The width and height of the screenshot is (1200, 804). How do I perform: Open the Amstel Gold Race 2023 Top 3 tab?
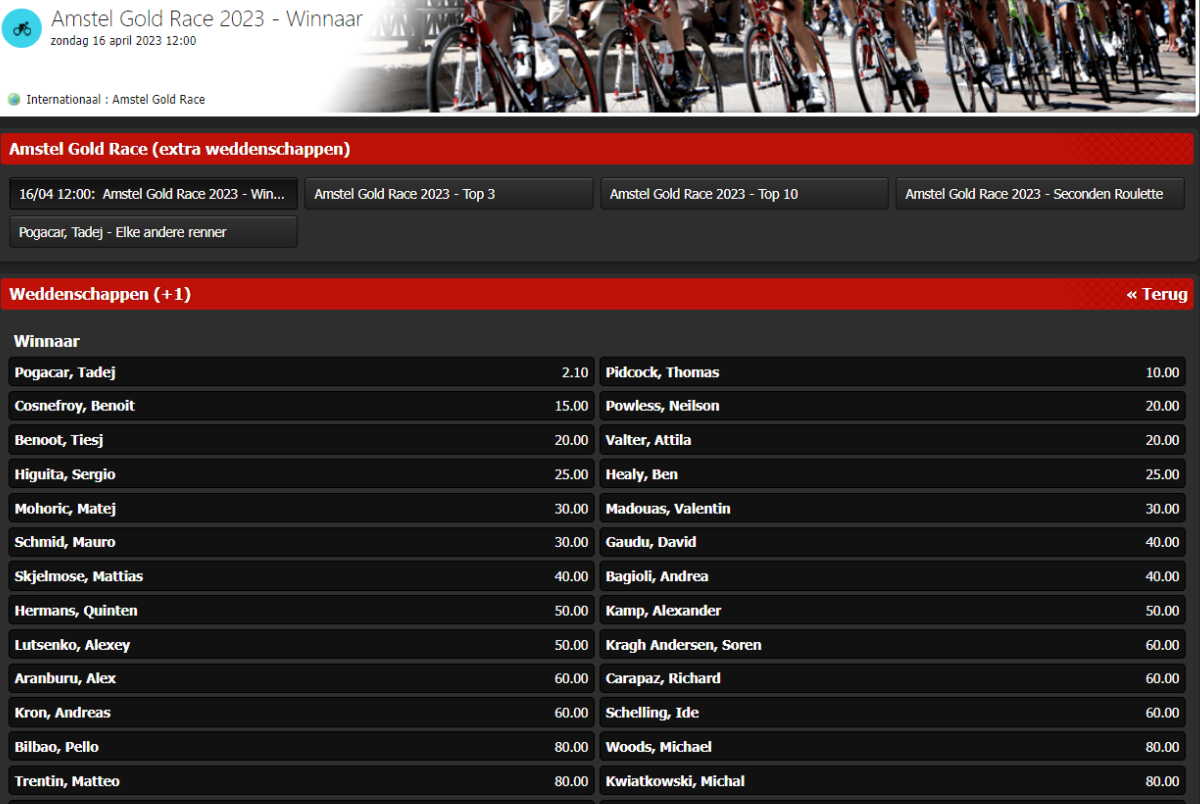[449, 194]
